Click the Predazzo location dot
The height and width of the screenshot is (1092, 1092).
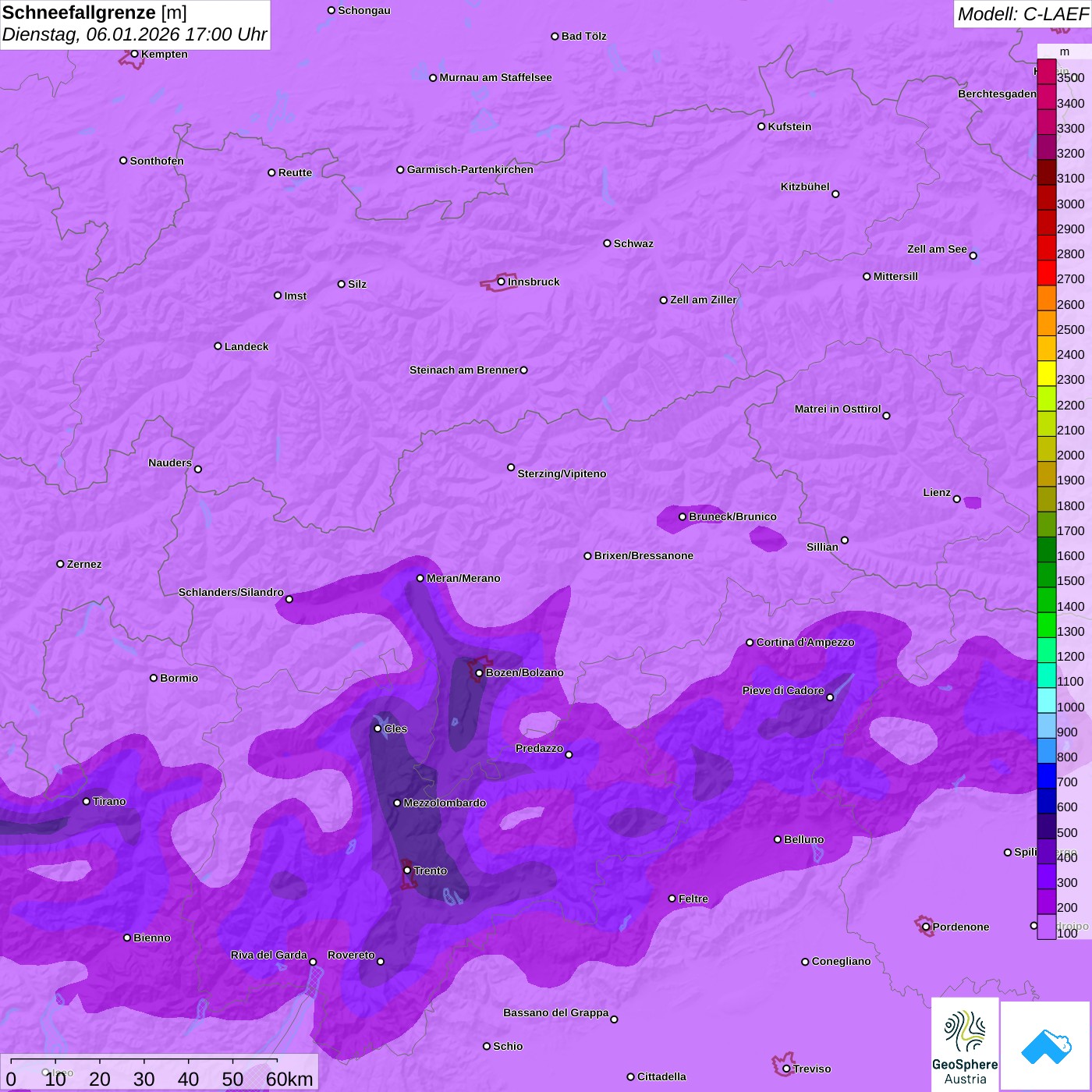point(569,754)
